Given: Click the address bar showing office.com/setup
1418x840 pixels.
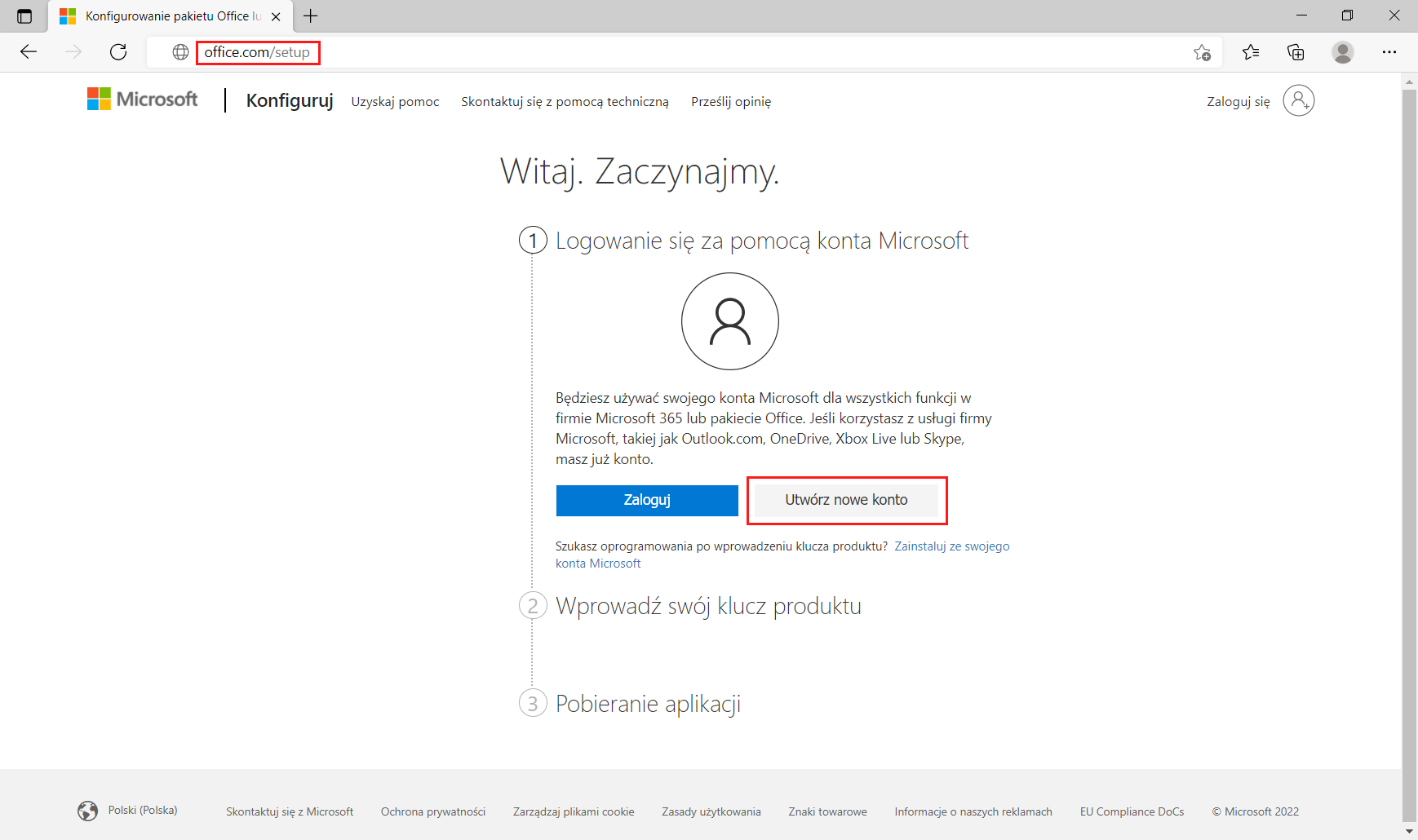Looking at the screenshot, I should point(684,52).
